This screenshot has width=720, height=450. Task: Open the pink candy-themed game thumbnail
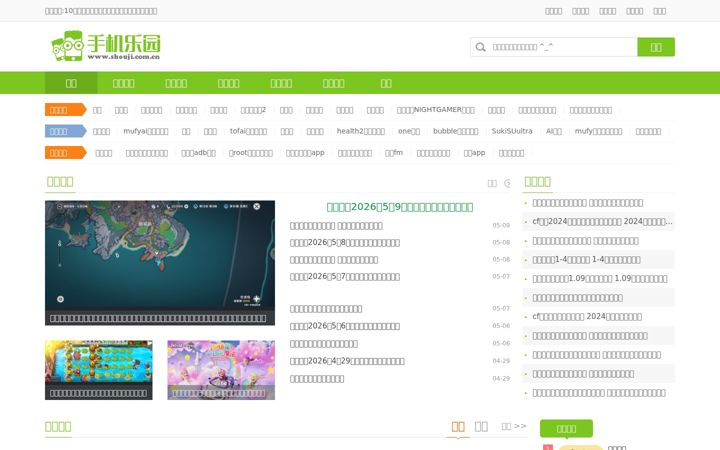click(221, 370)
